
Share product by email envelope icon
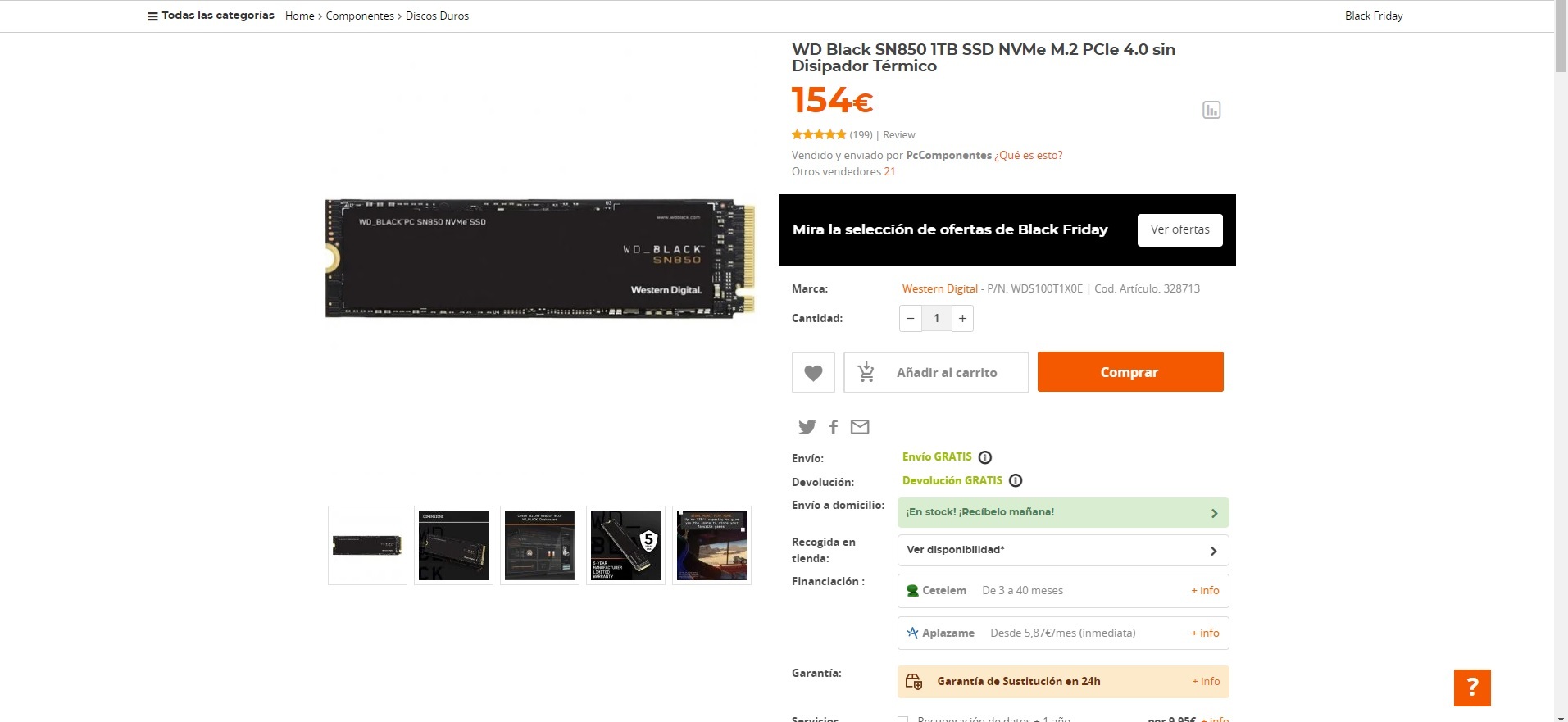(x=860, y=426)
